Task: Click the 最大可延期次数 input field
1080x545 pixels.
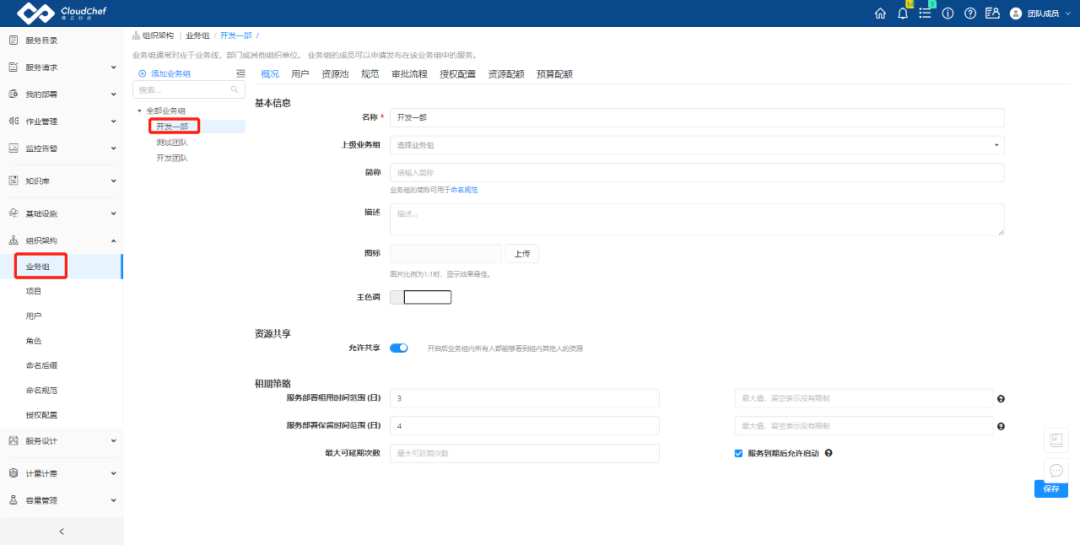Action: click(x=525, y=453)
